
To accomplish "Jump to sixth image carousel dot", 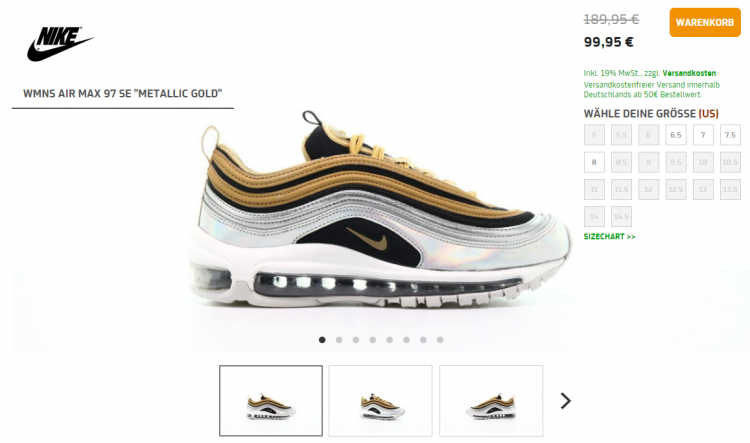I will [406, 340].
